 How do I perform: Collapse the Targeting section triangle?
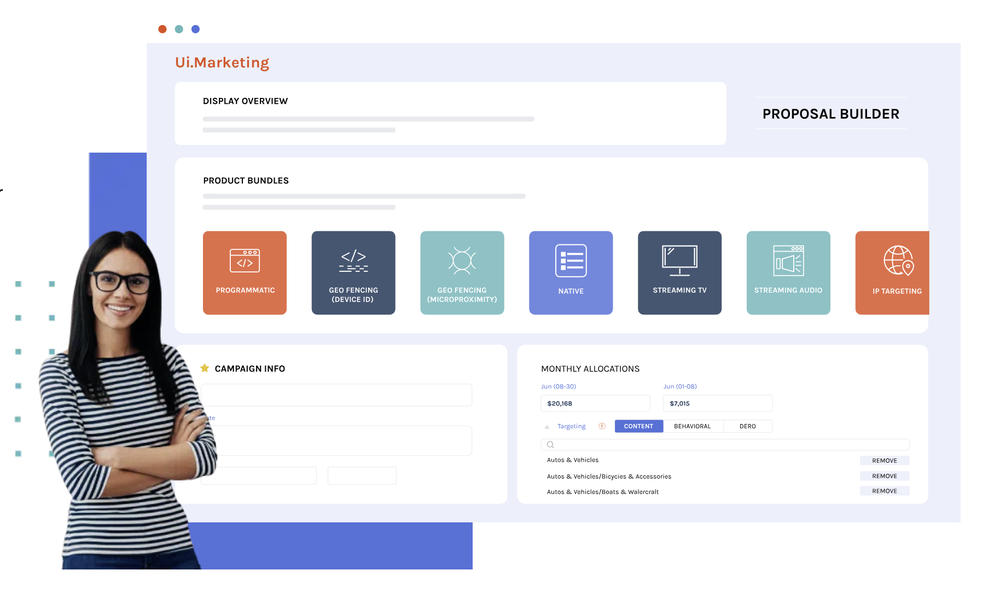[548, 426]
